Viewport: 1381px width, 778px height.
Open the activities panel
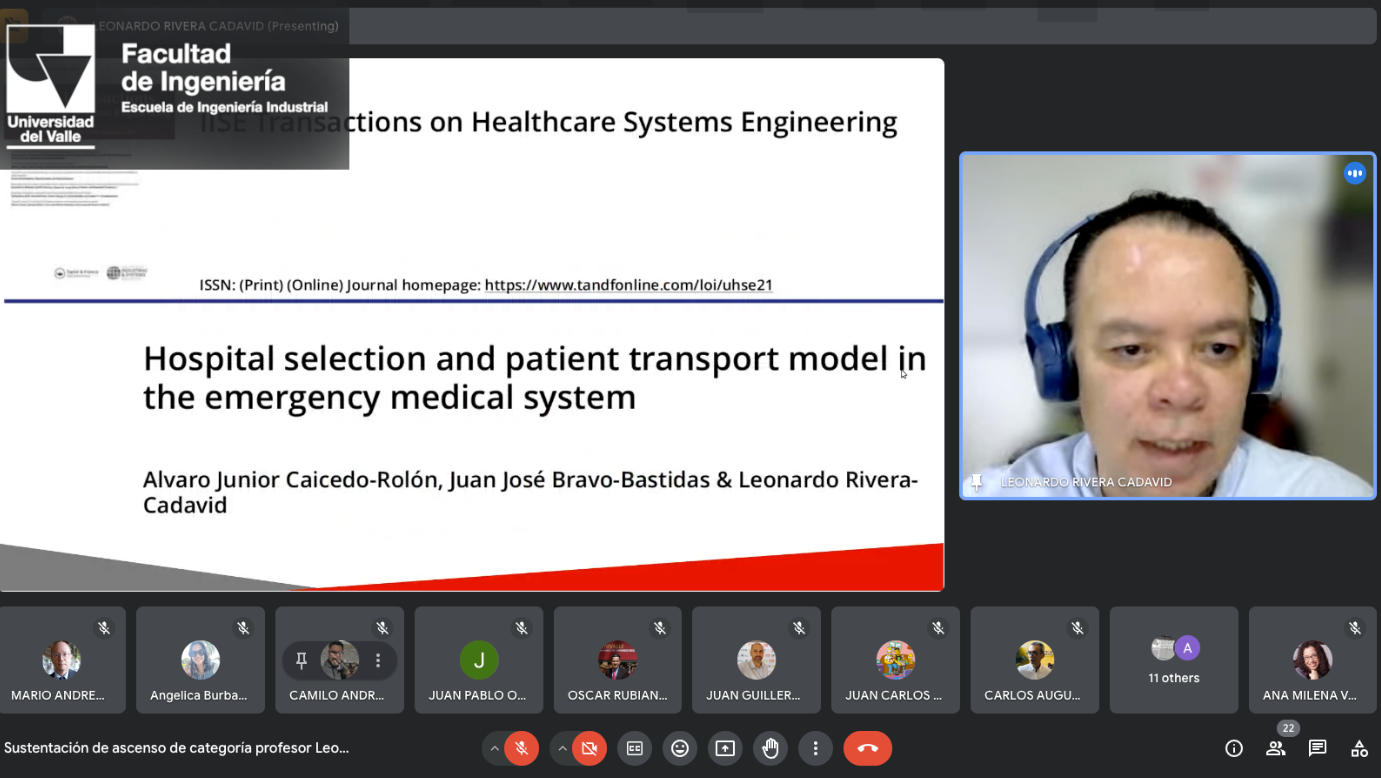[x=1359, y=748]
